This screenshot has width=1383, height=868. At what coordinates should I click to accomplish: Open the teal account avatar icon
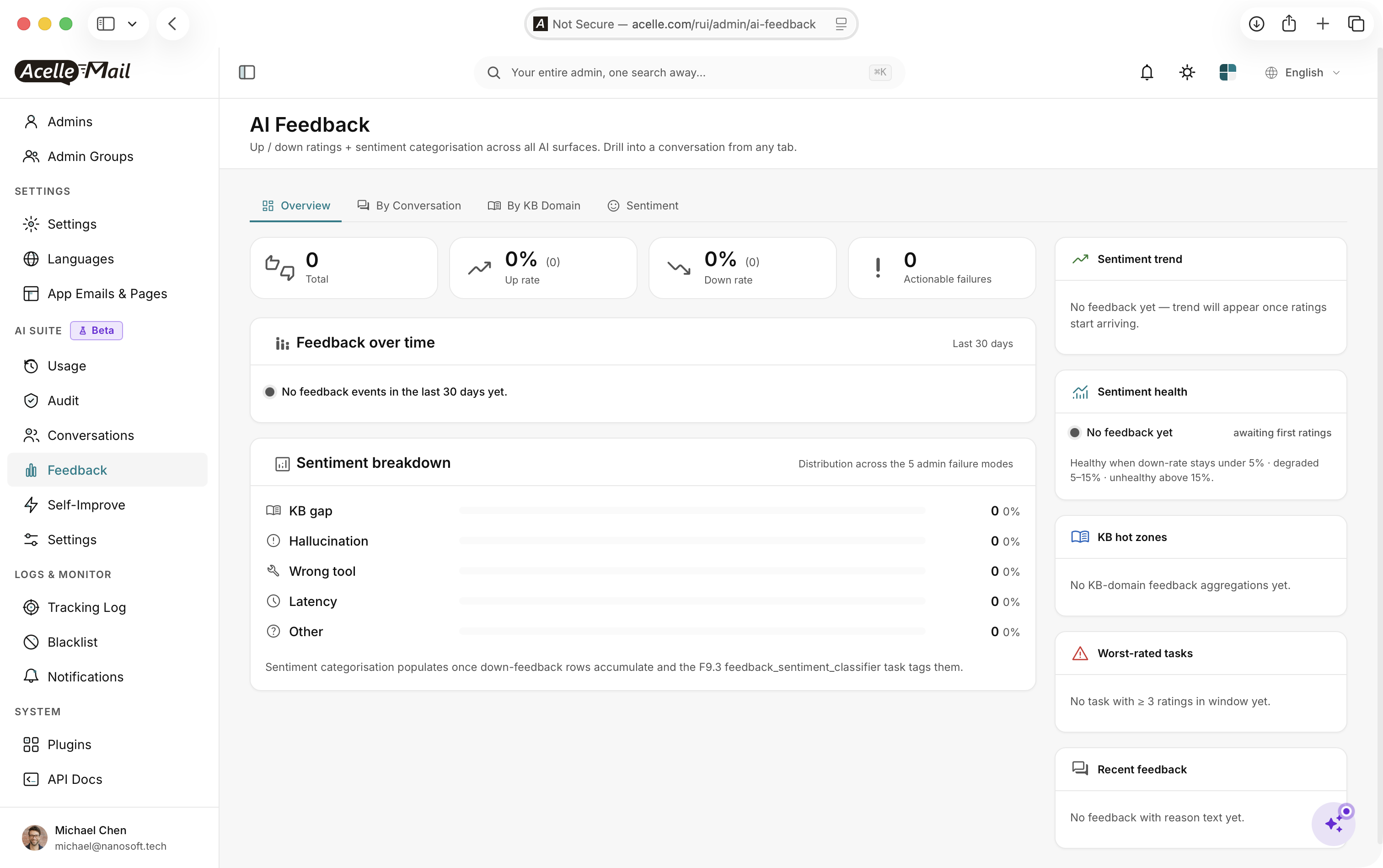pyautogui.click(x=1228, y=72)
